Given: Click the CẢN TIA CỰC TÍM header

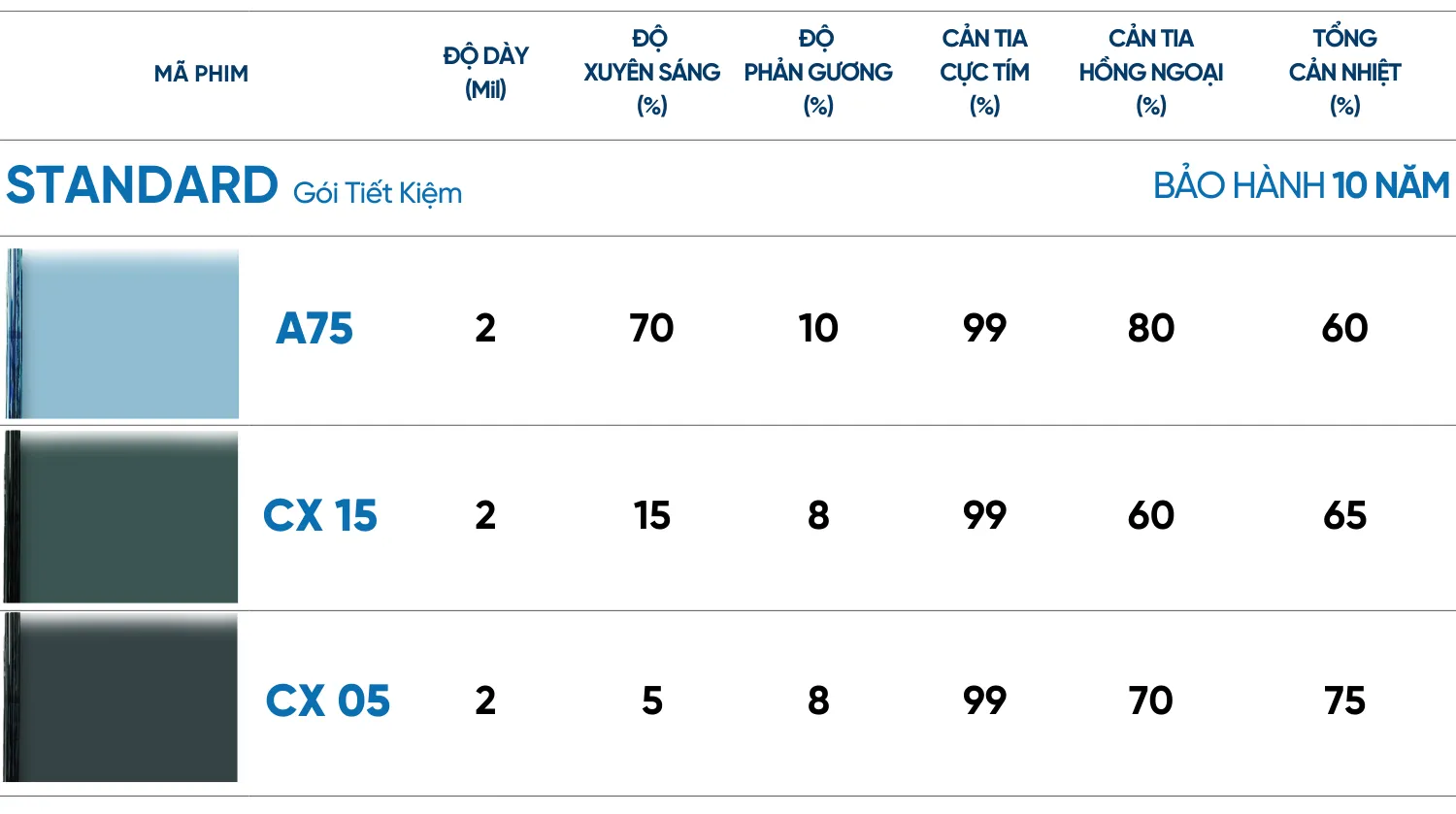Looking at the screenshot, I should click(984, 73).
